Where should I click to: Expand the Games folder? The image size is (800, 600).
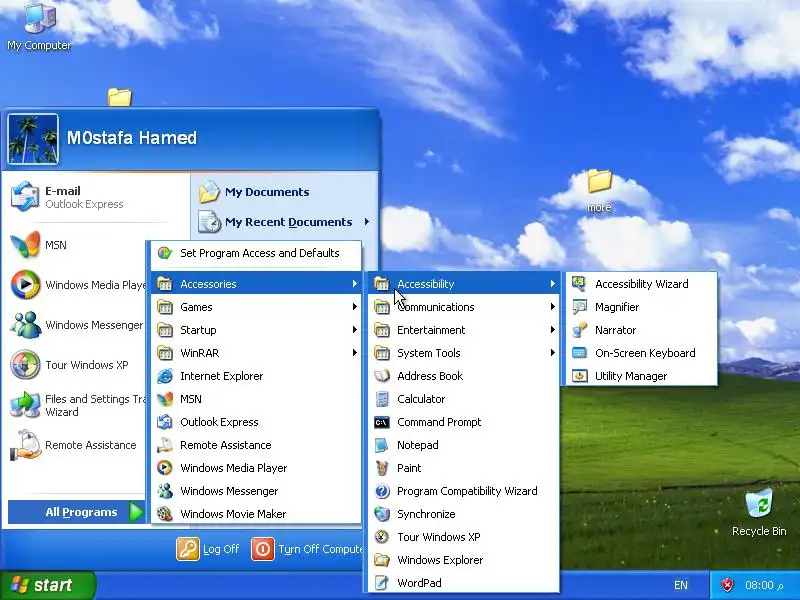pos(256,307)
